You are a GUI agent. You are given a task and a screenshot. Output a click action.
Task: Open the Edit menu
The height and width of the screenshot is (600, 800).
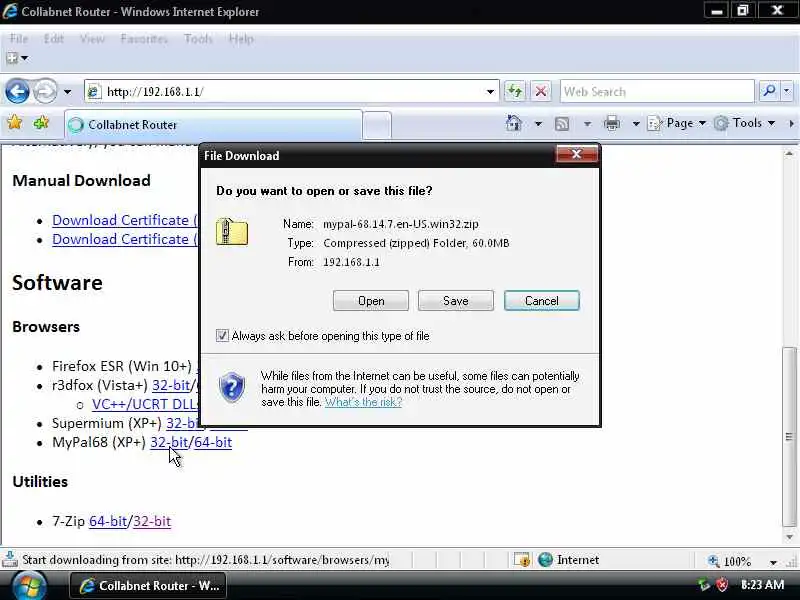point(54,39)
